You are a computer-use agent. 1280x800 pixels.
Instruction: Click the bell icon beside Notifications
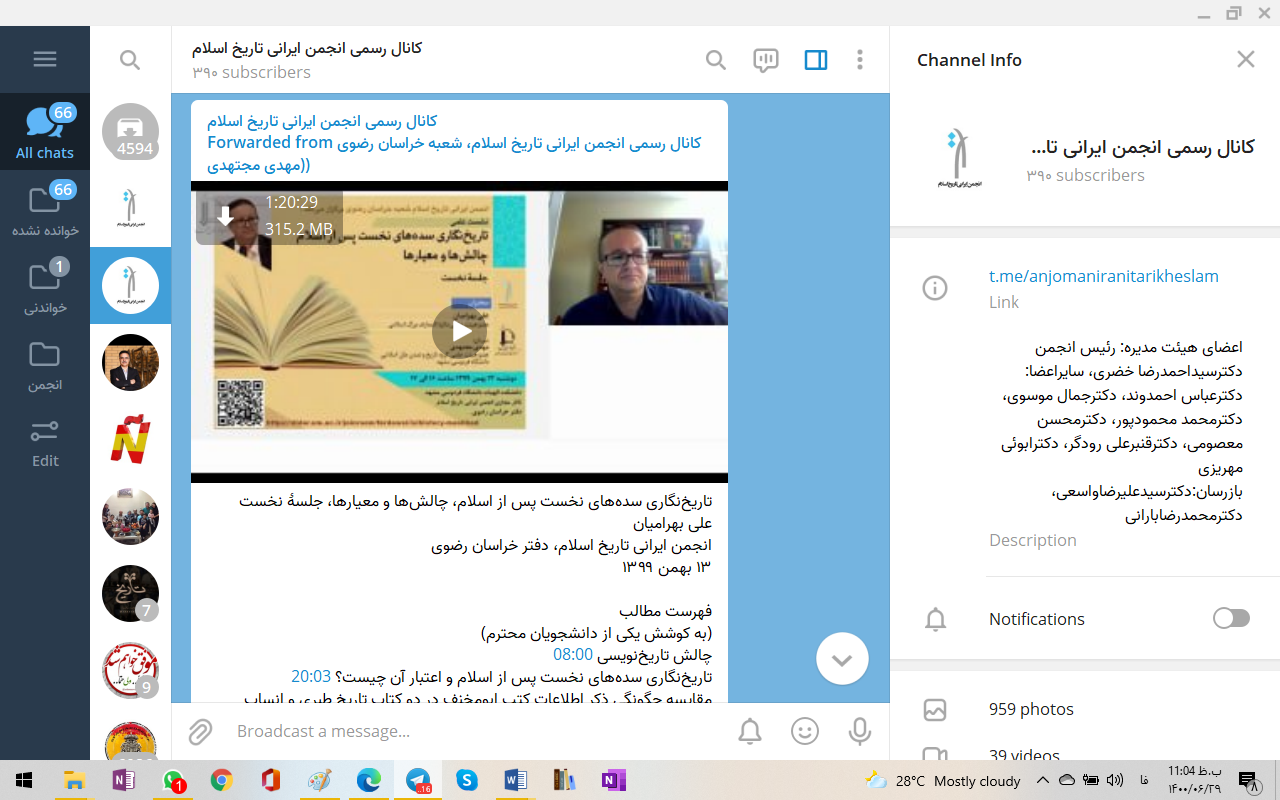935,619
